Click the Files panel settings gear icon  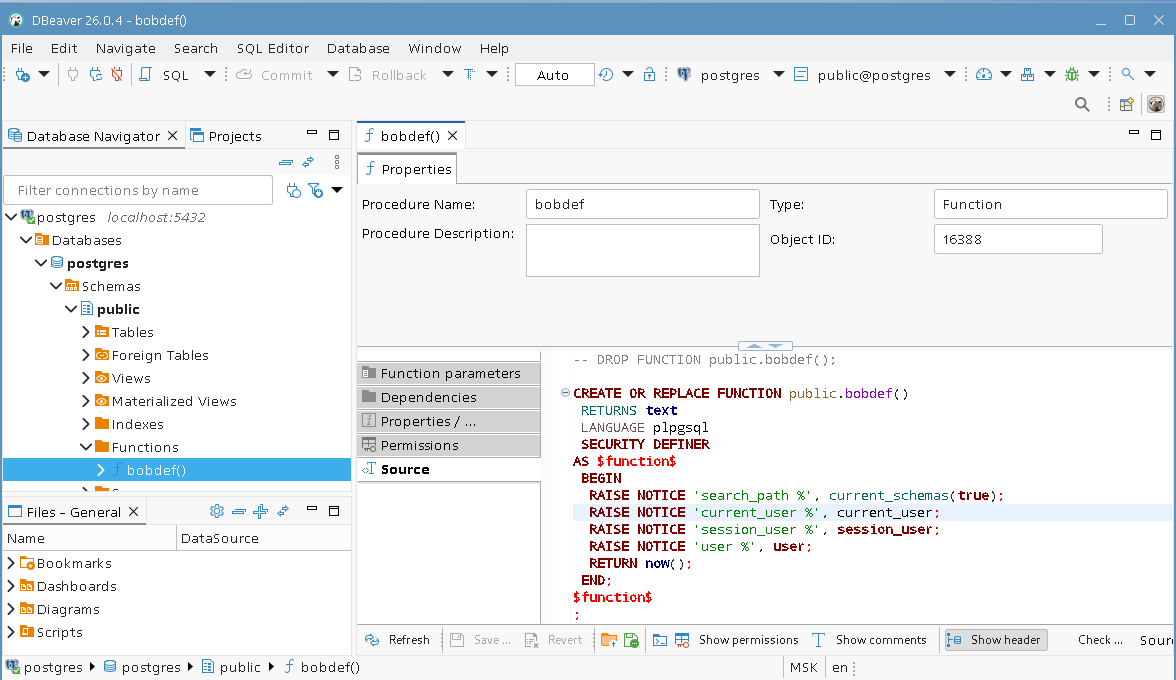click(x=217, y=511)
